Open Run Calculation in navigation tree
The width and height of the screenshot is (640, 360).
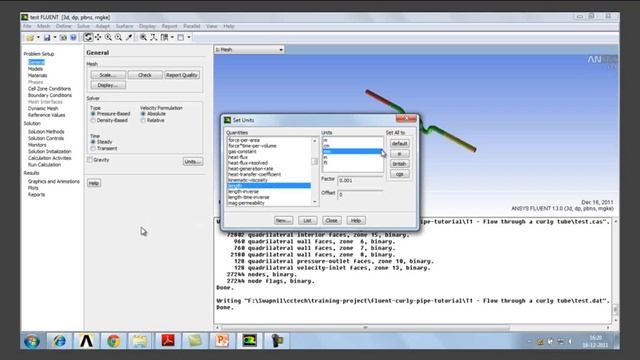(44, 165)
